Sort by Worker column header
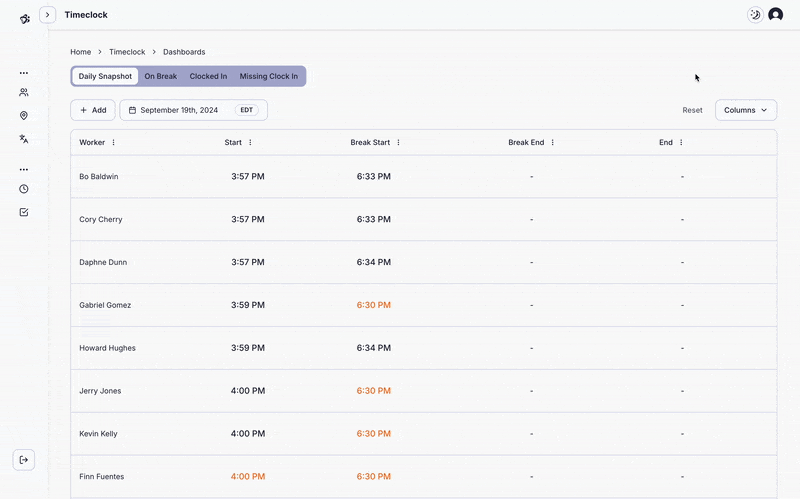 [x=92, y=142]
